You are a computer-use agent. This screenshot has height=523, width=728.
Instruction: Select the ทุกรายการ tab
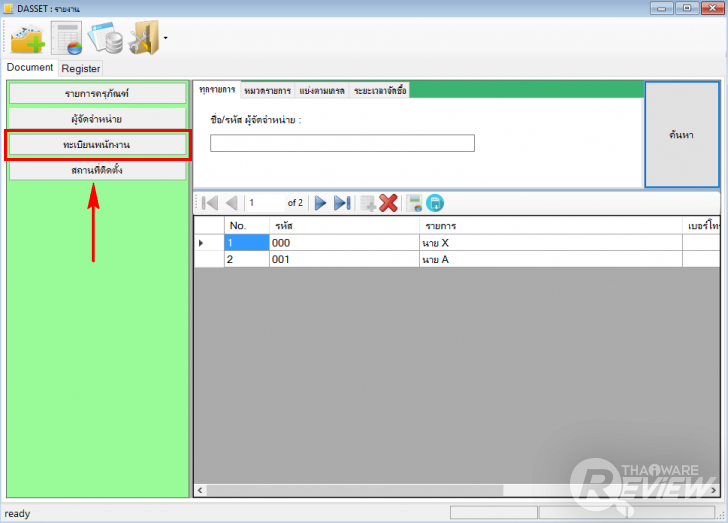pyautogui.click(x=217, y=90)
